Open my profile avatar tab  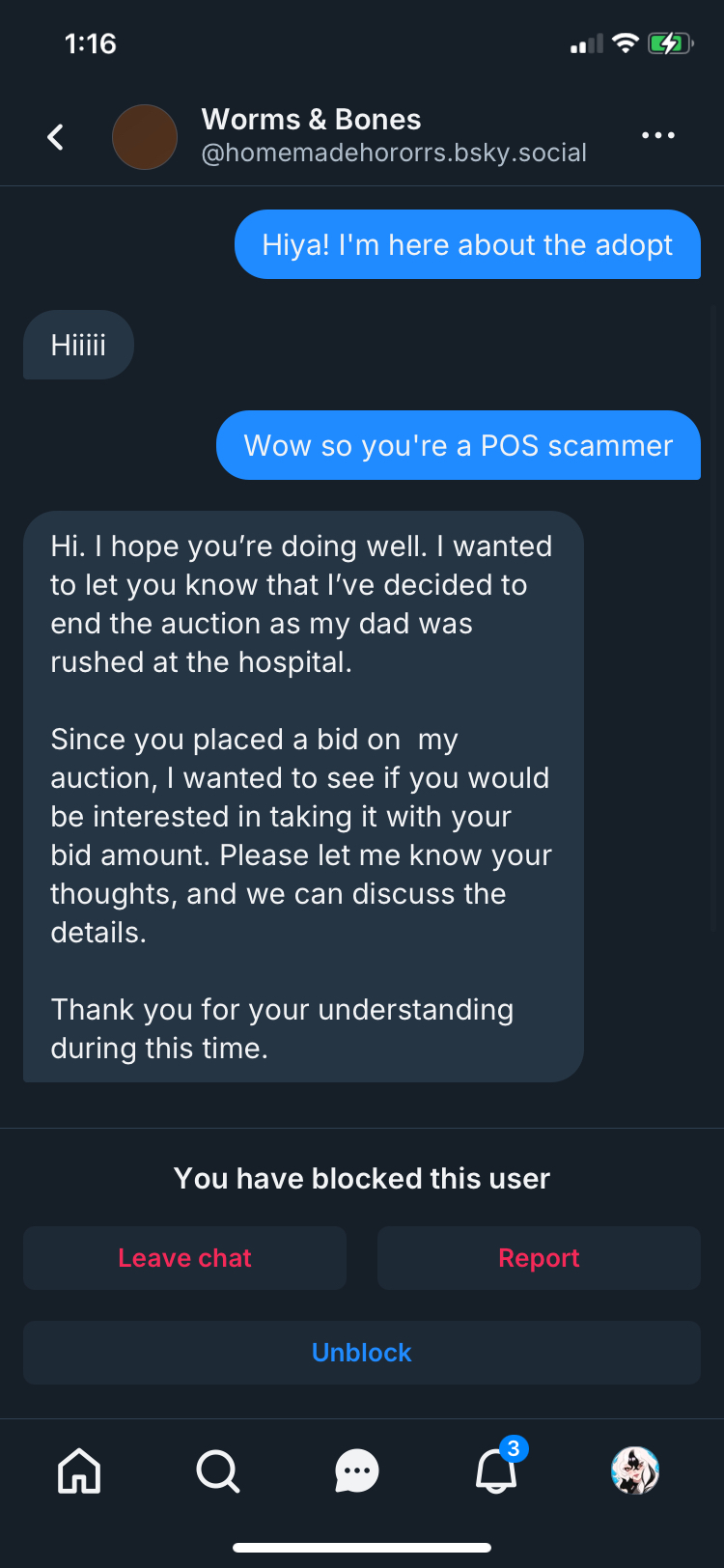coord(635,1471)
